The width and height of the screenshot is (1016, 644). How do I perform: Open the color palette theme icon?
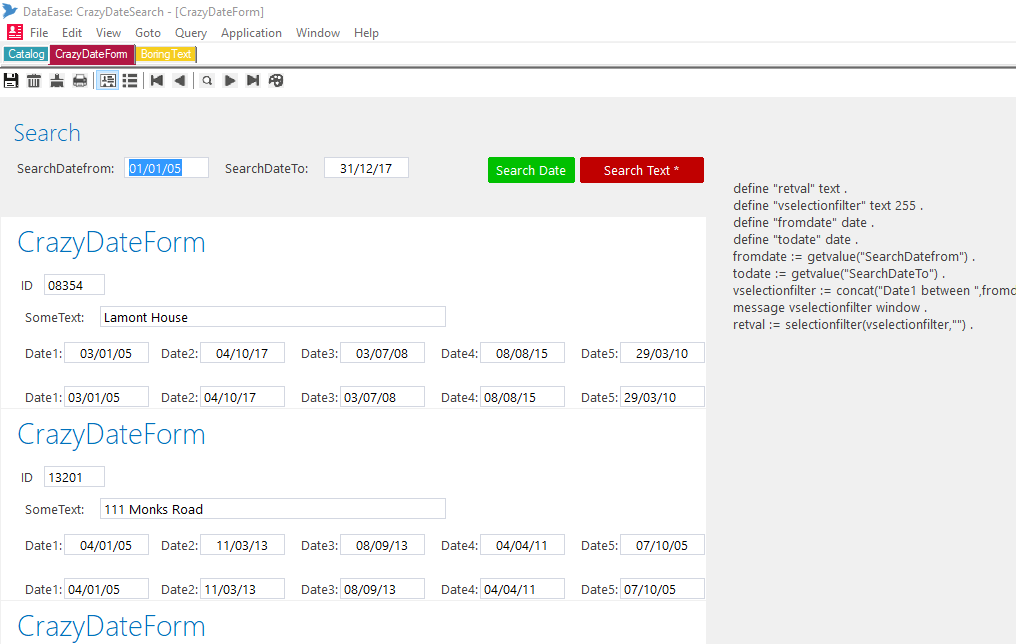(x=276, y=80)
